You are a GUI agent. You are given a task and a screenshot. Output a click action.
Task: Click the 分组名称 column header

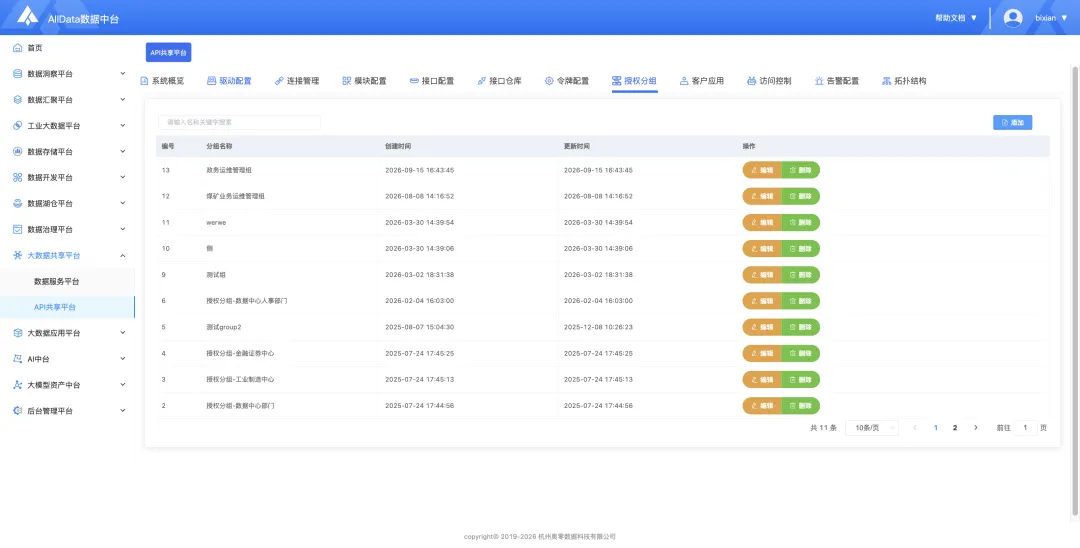point(219,147)
